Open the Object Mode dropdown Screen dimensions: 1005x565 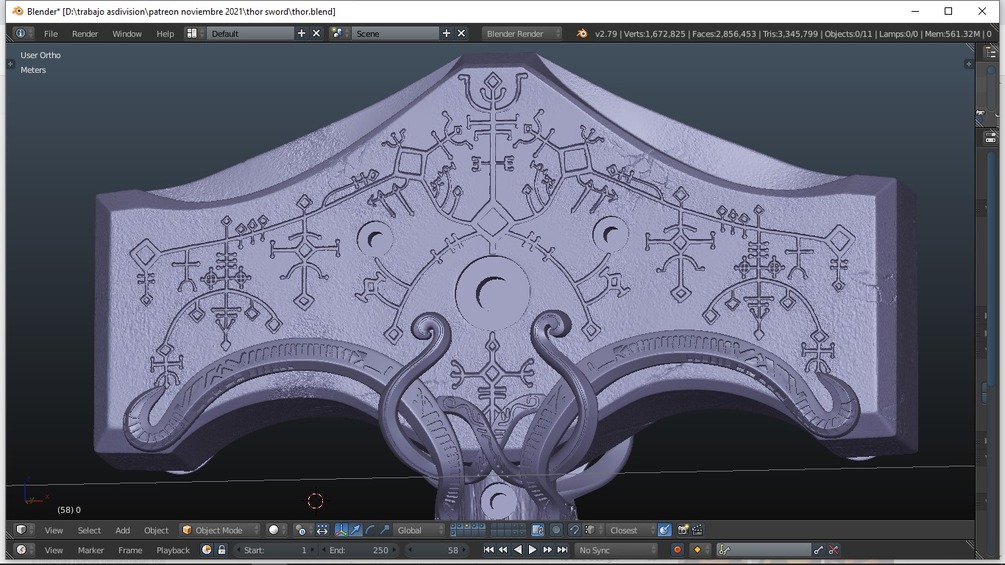tap(220, 530)
